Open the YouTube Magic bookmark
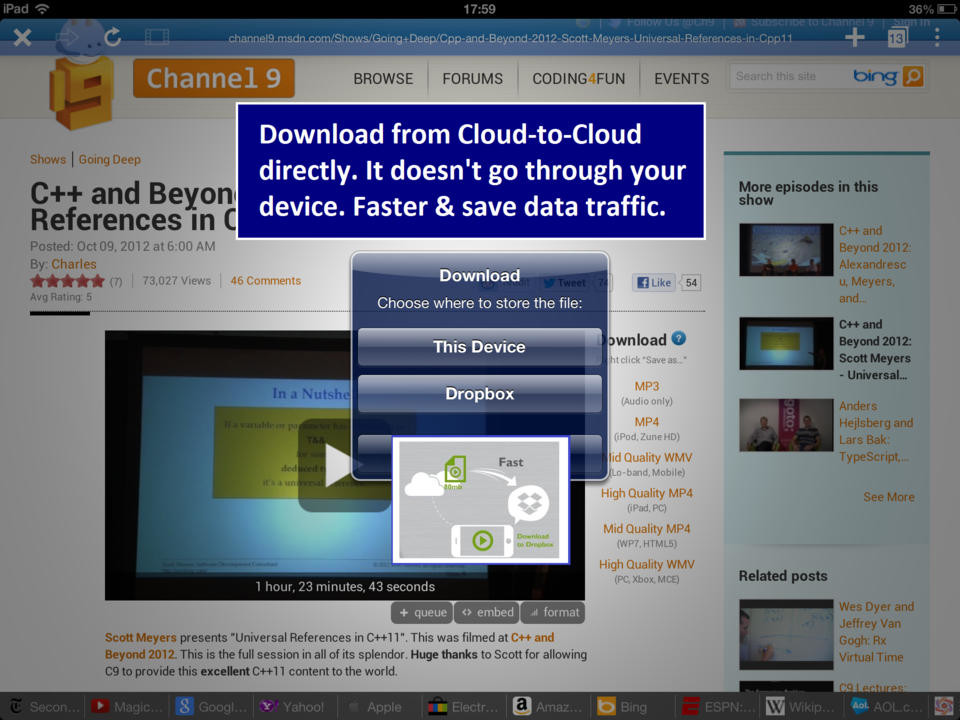Image resolution: width=960 pixels, height=720 pixels. point(127,707)
